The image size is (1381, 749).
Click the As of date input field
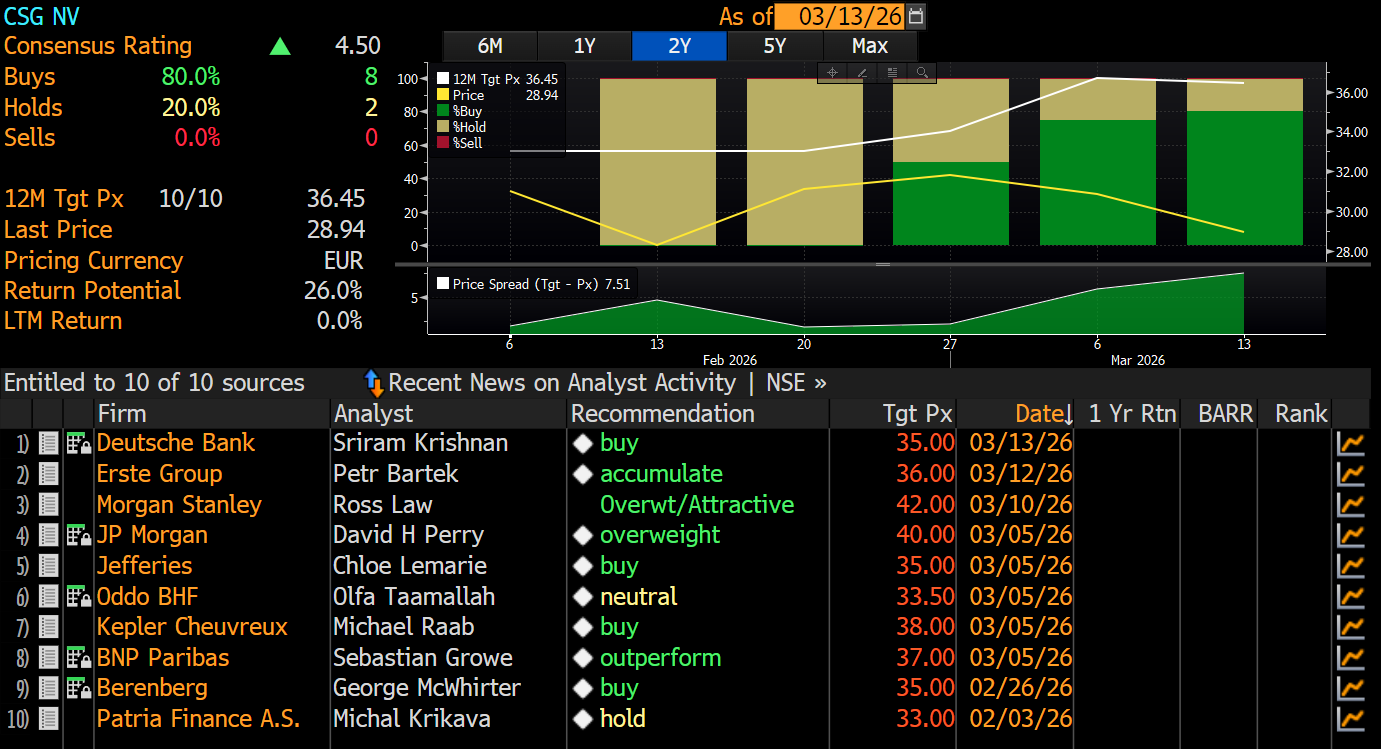click(x=838, y=16)
